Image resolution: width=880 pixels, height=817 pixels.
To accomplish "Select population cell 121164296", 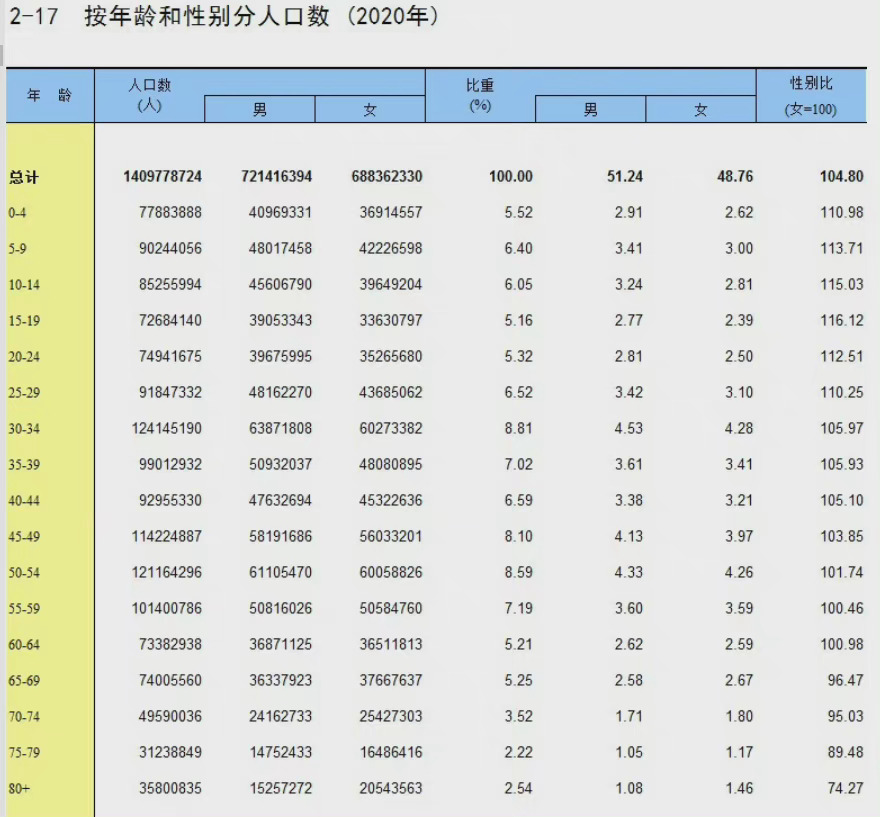I will pyautogui.click(x=166, y=572).
